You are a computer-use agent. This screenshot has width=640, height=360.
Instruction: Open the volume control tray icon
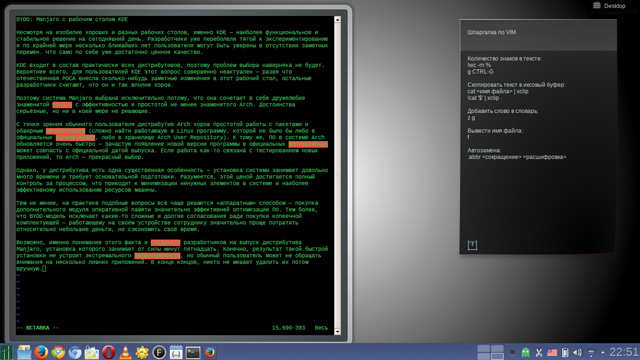[577, 353]
